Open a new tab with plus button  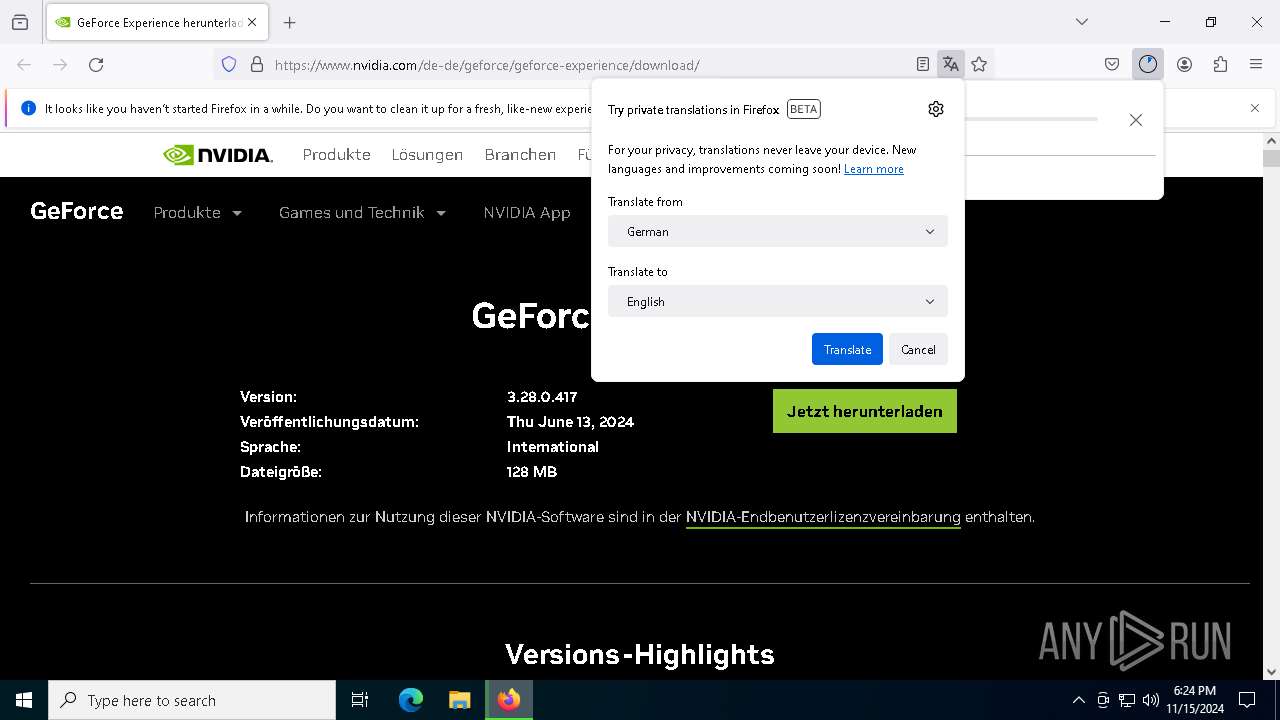289,22
